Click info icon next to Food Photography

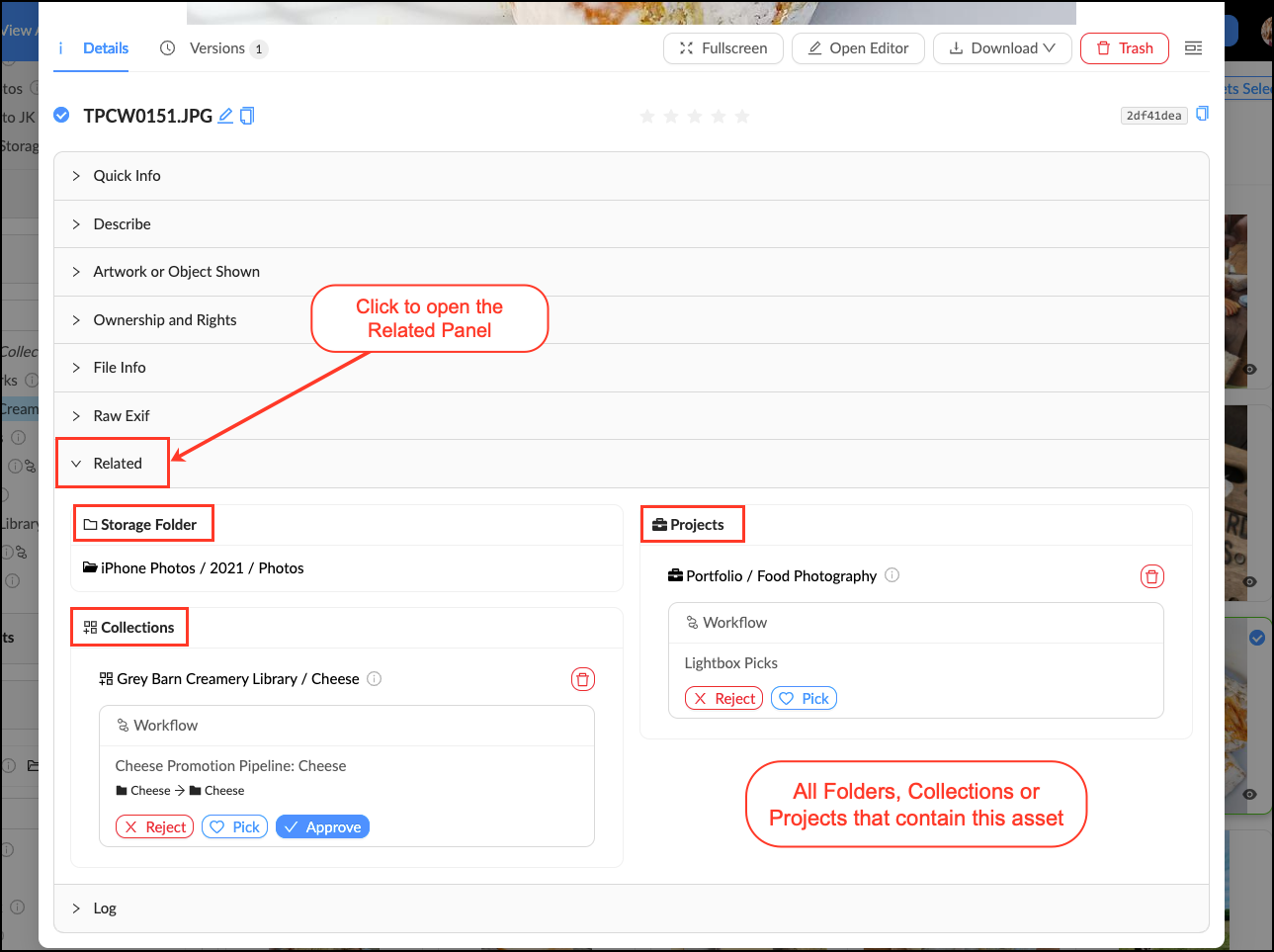pos(892,575)
